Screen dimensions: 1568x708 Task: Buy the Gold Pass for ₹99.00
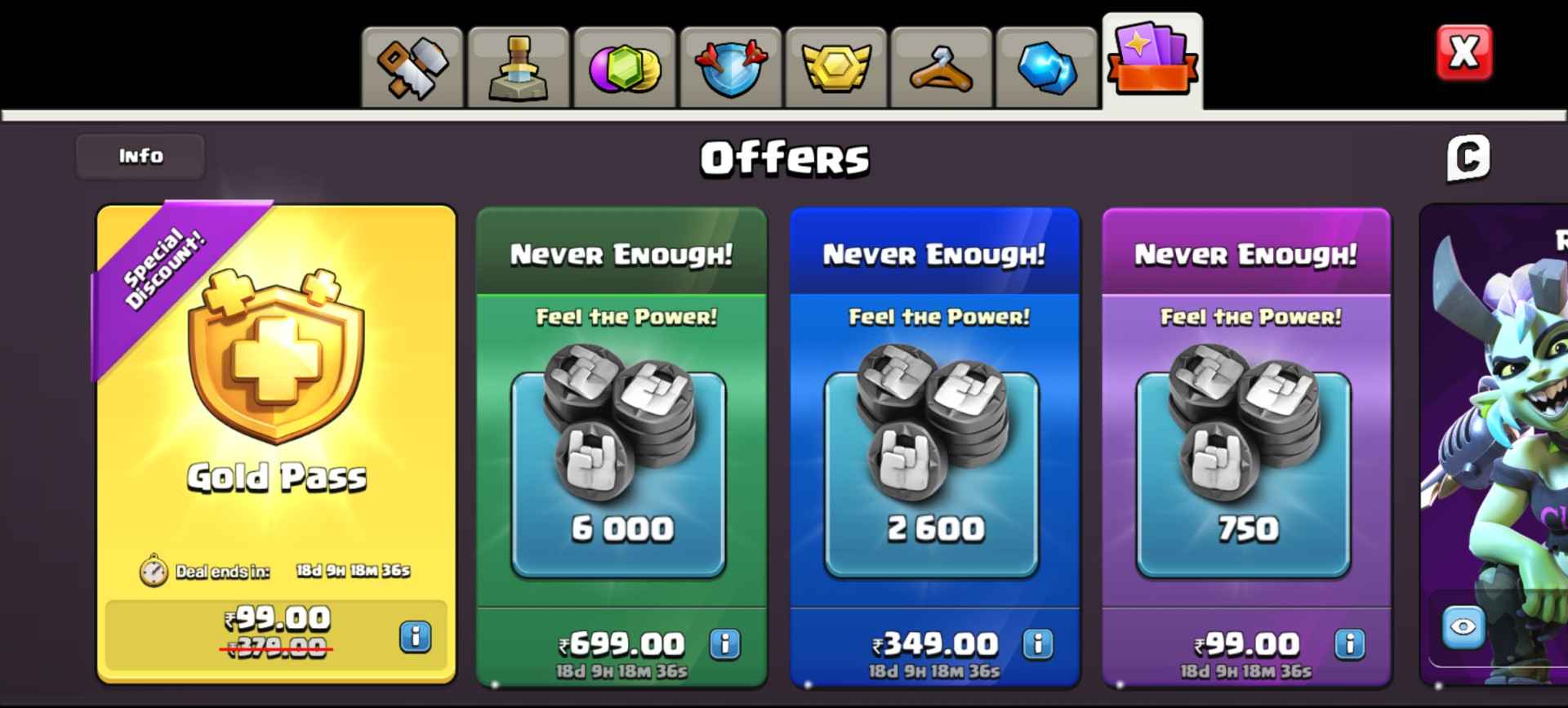[276, 635]
